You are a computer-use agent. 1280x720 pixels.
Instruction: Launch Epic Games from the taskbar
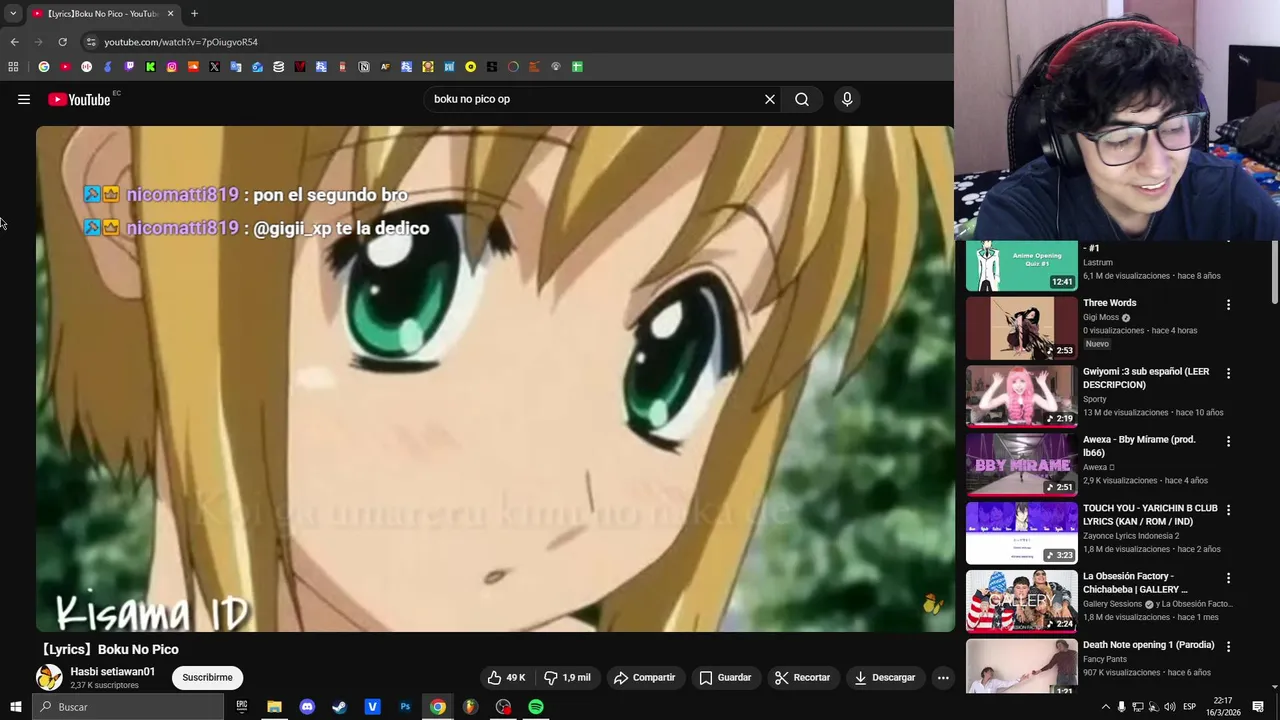(241, 707)
